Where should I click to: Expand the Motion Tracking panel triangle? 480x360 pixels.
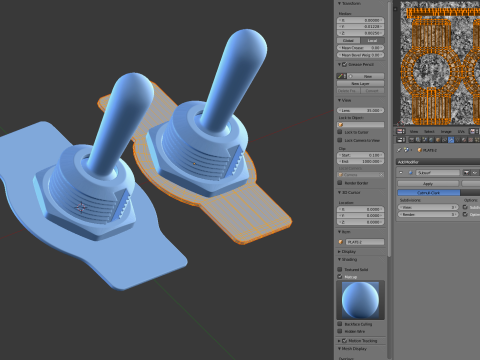tap(339, 341)
